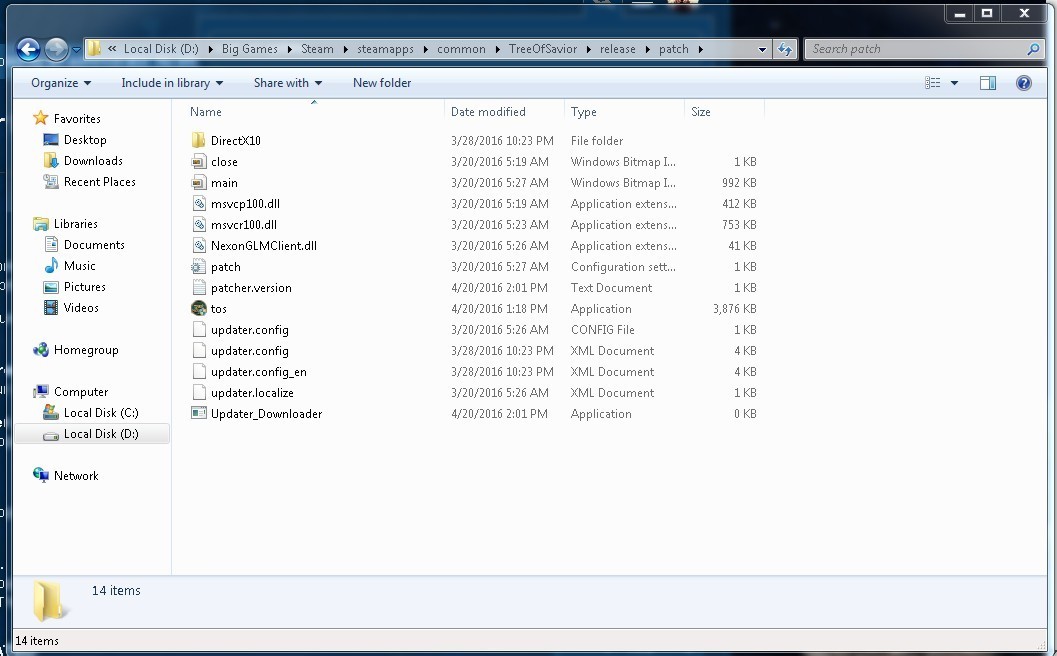Image resolution: width=1057 pixels, height=656 pixels.
Task: Click the Search patch input field
Action: coord(915,49)
